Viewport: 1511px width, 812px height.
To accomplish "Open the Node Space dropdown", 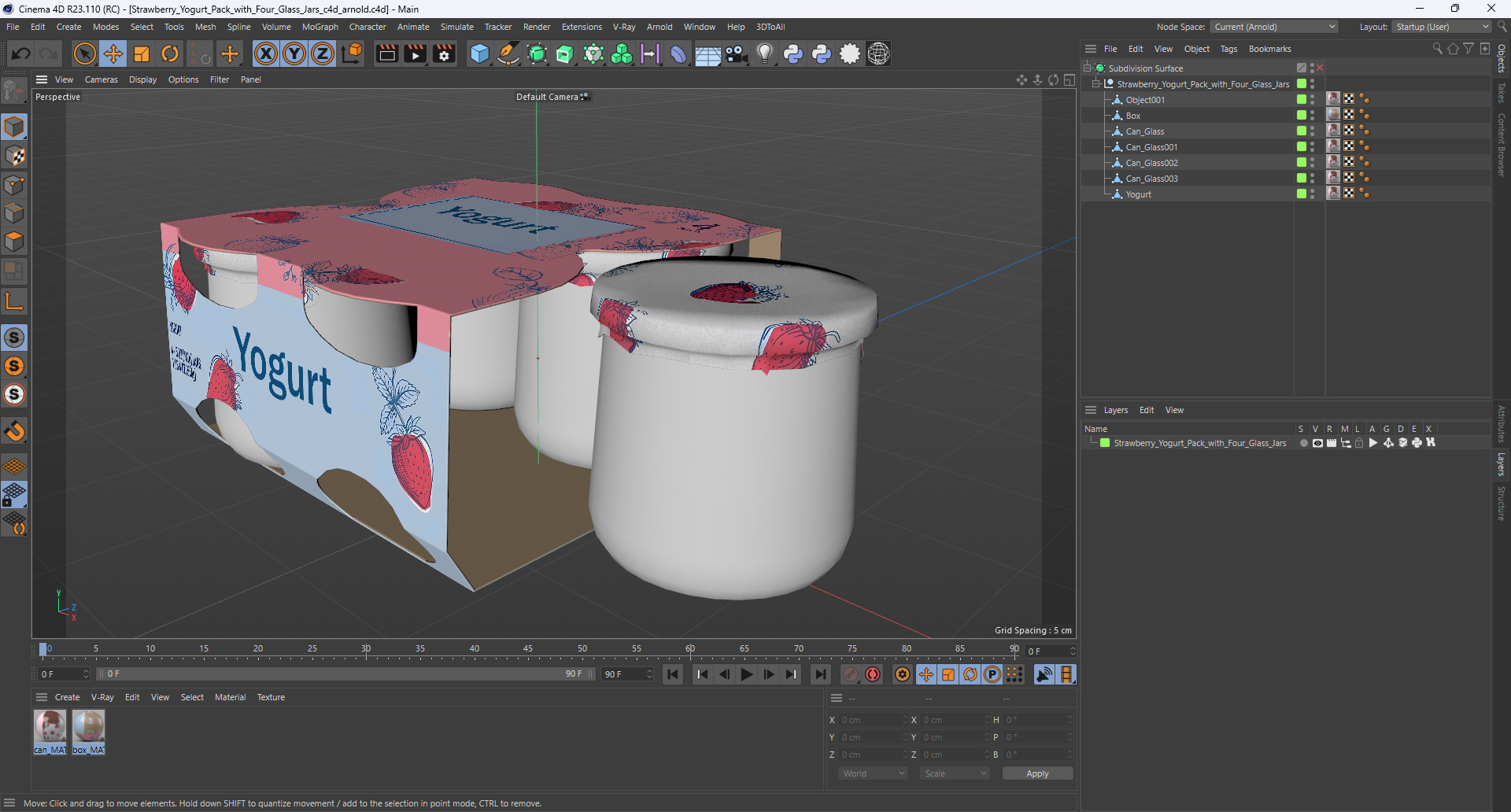I will click(x=1273, y=27).
